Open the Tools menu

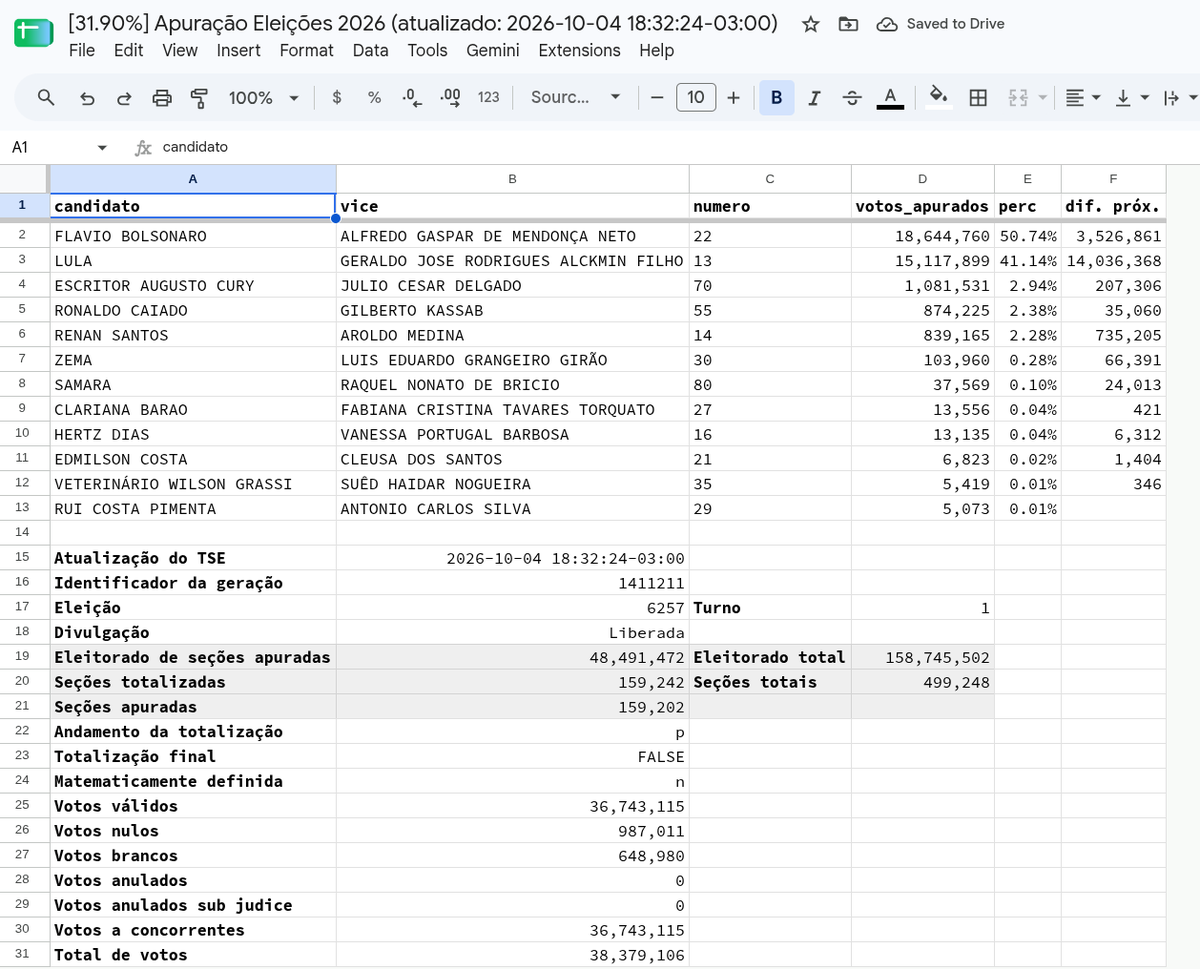[427, 50]
